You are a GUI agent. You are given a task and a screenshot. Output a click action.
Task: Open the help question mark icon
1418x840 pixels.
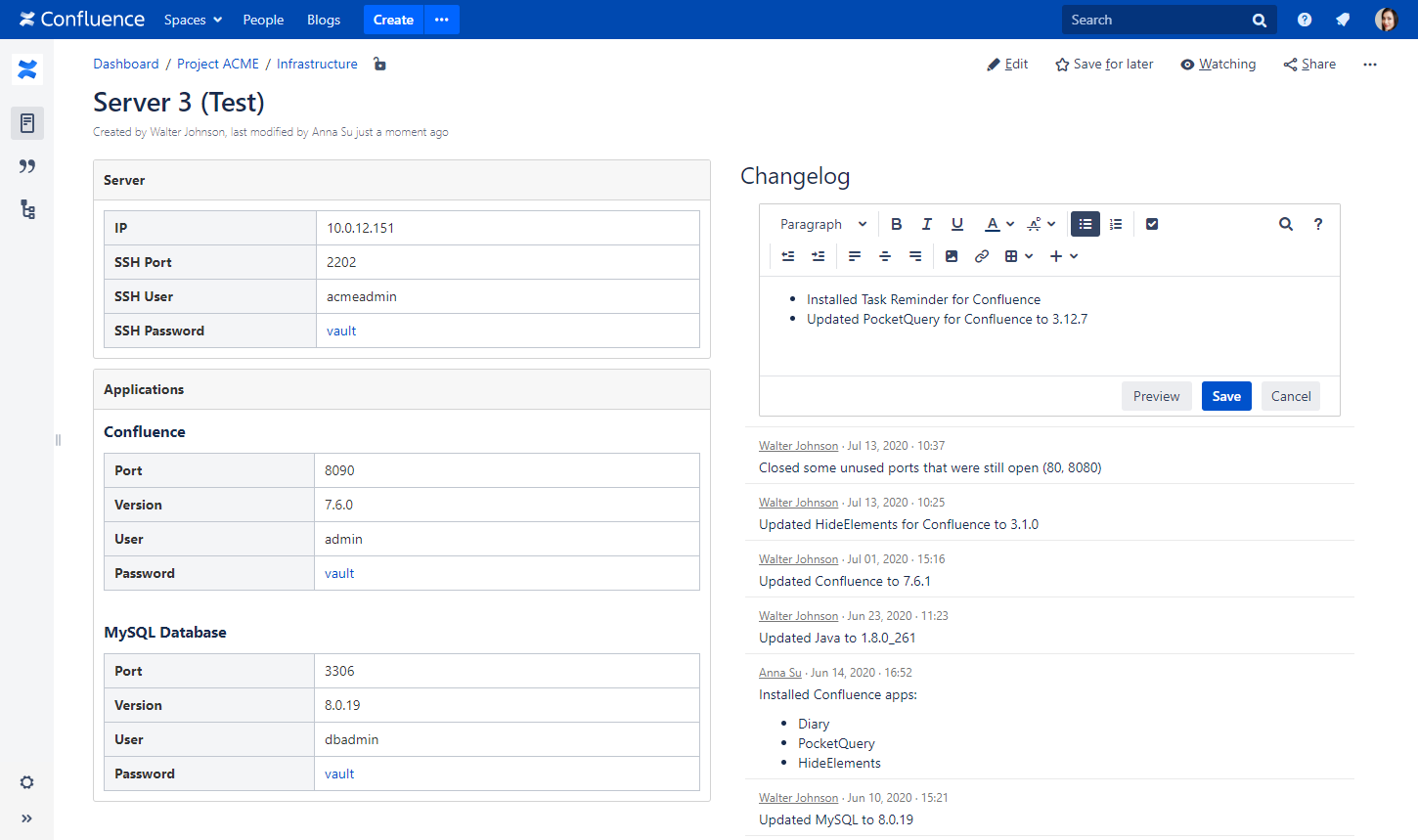[x=1305, y=20]
